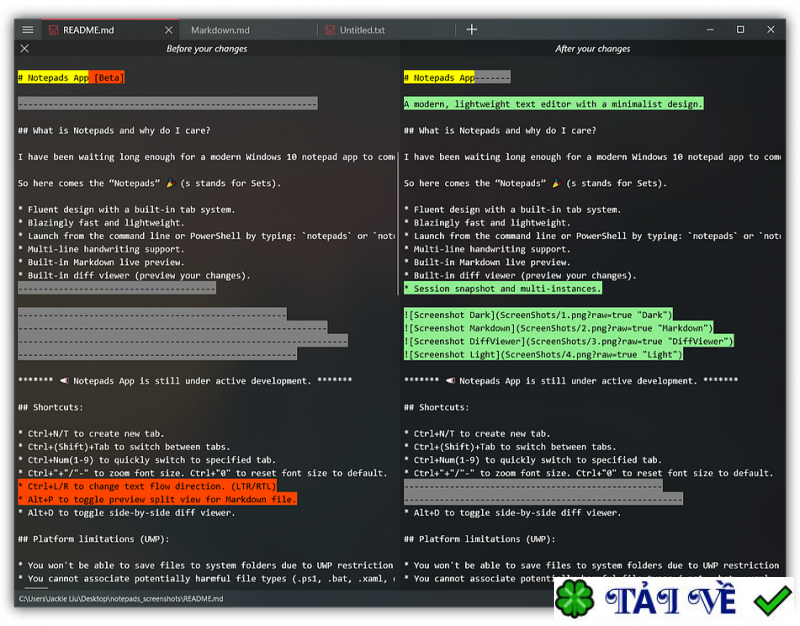
Task: Close the README.md tab
Action: 169,30
